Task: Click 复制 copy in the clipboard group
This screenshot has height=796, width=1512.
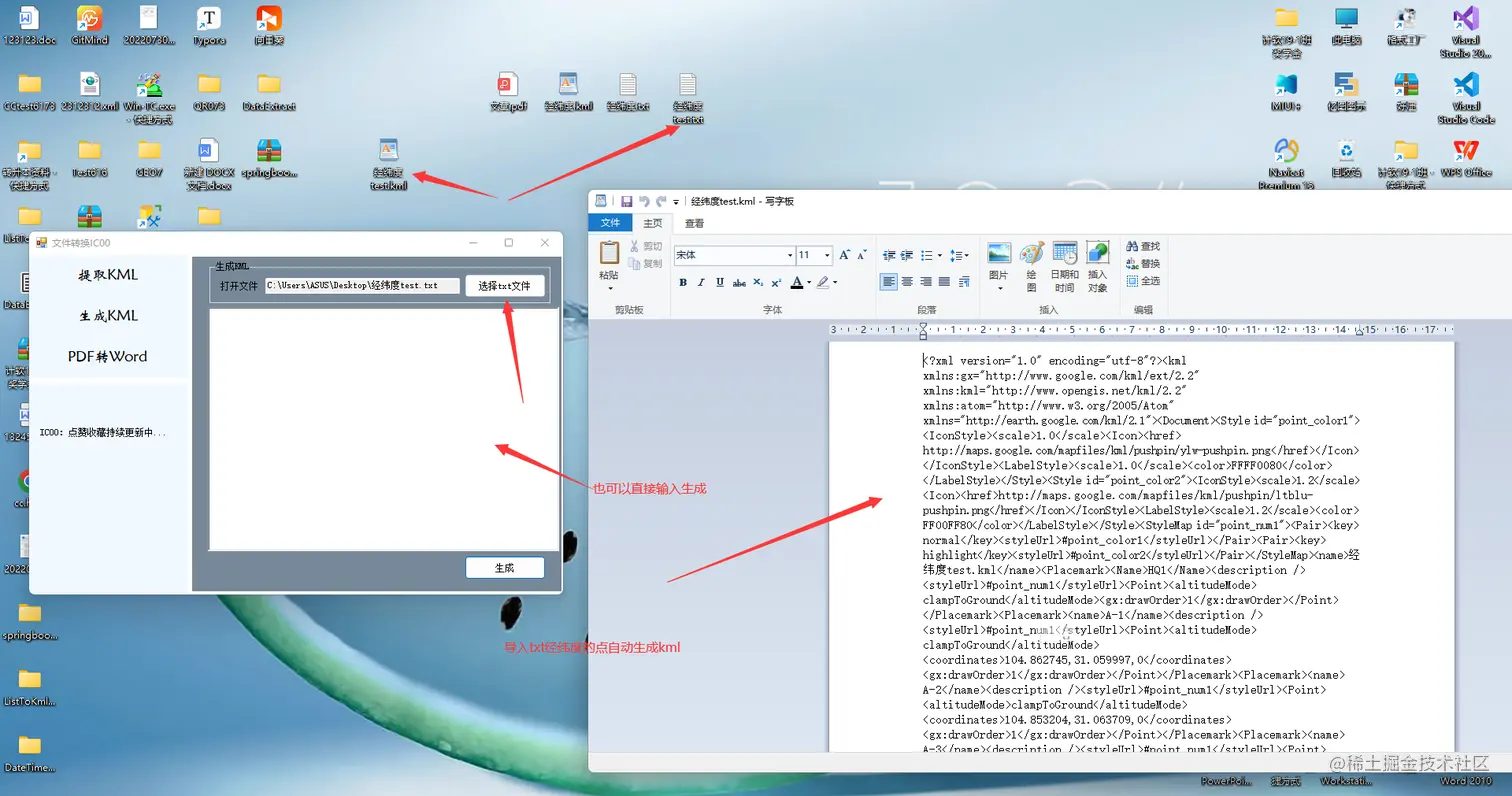Action: click(645, 264)
